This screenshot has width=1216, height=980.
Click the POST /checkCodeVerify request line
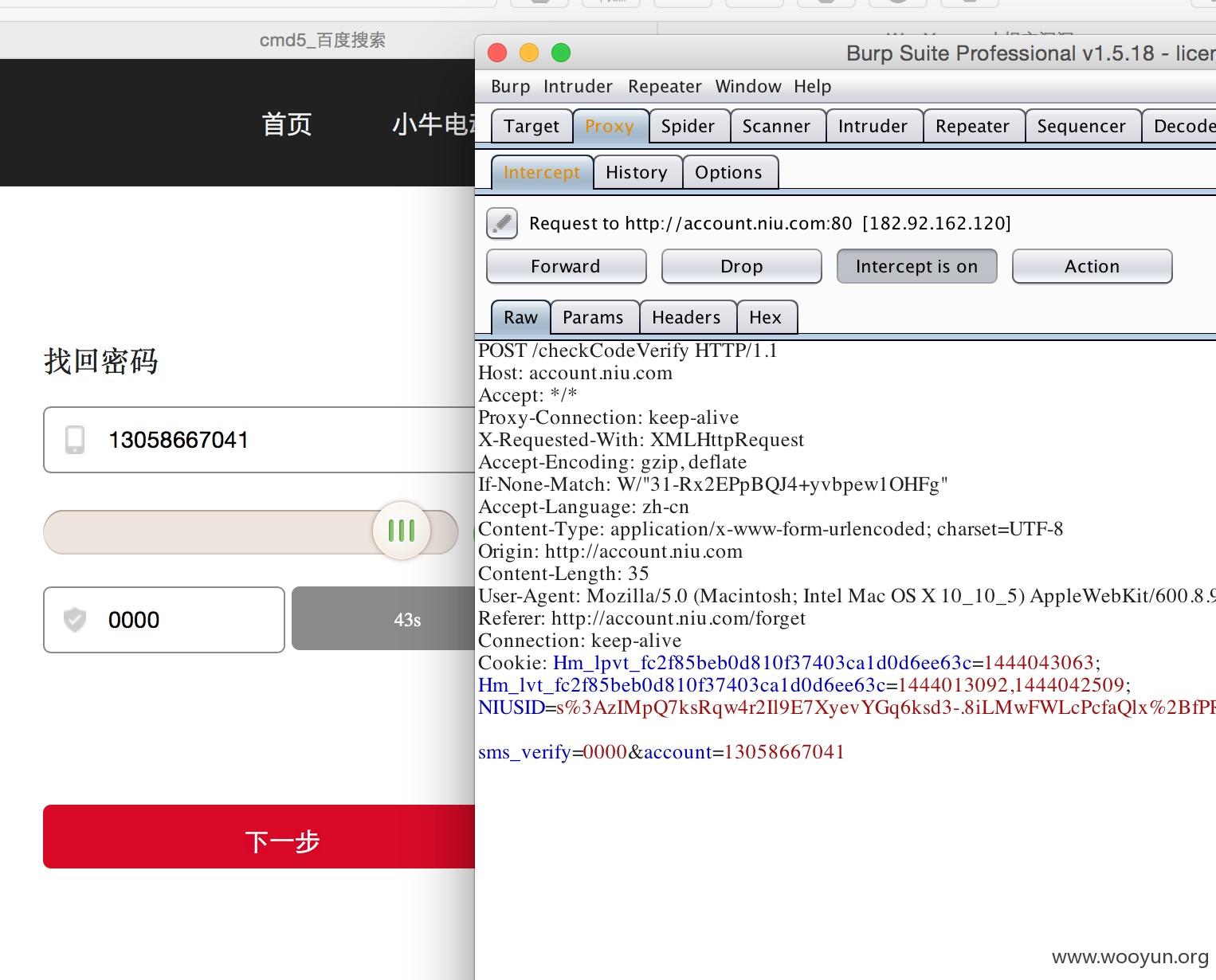627,351
